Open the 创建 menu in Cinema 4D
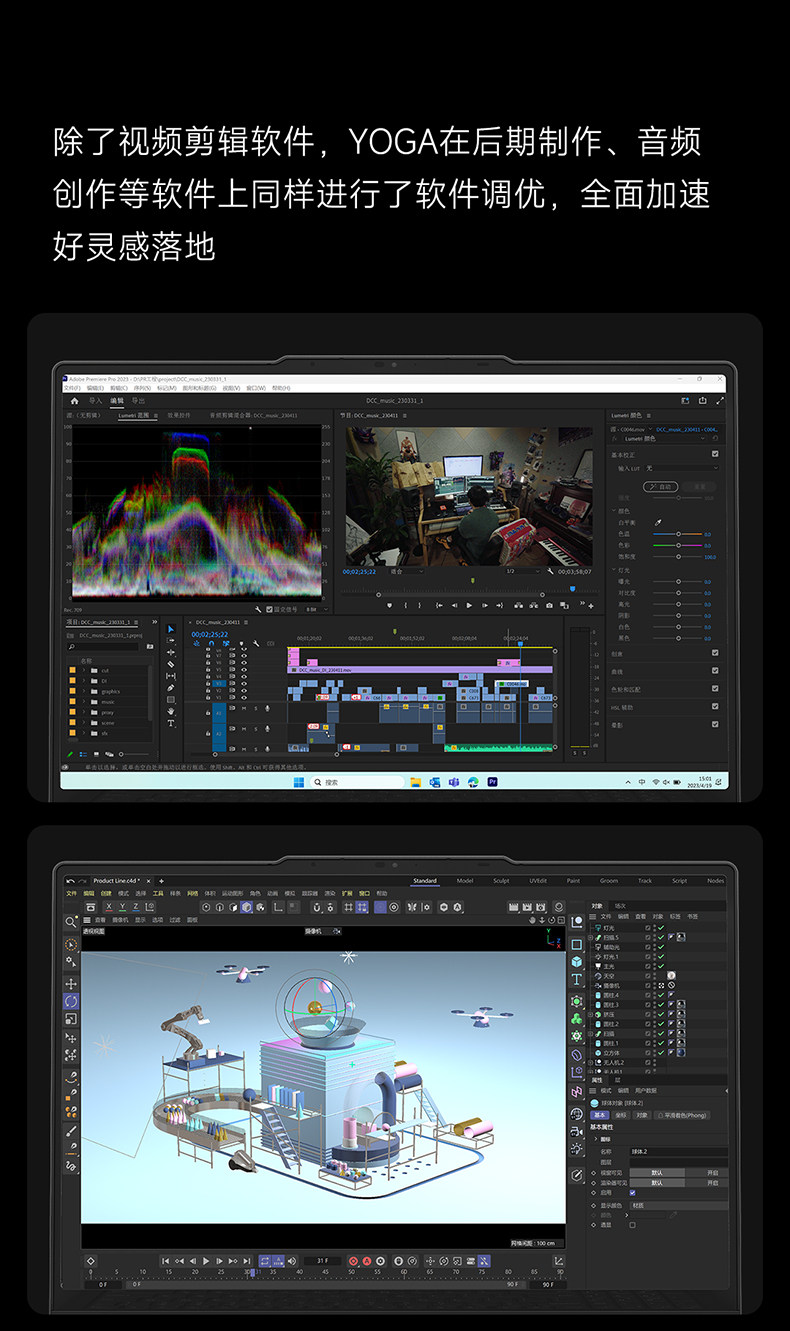Viewport: 790px width, 1331px height. (x=105, y=893)
